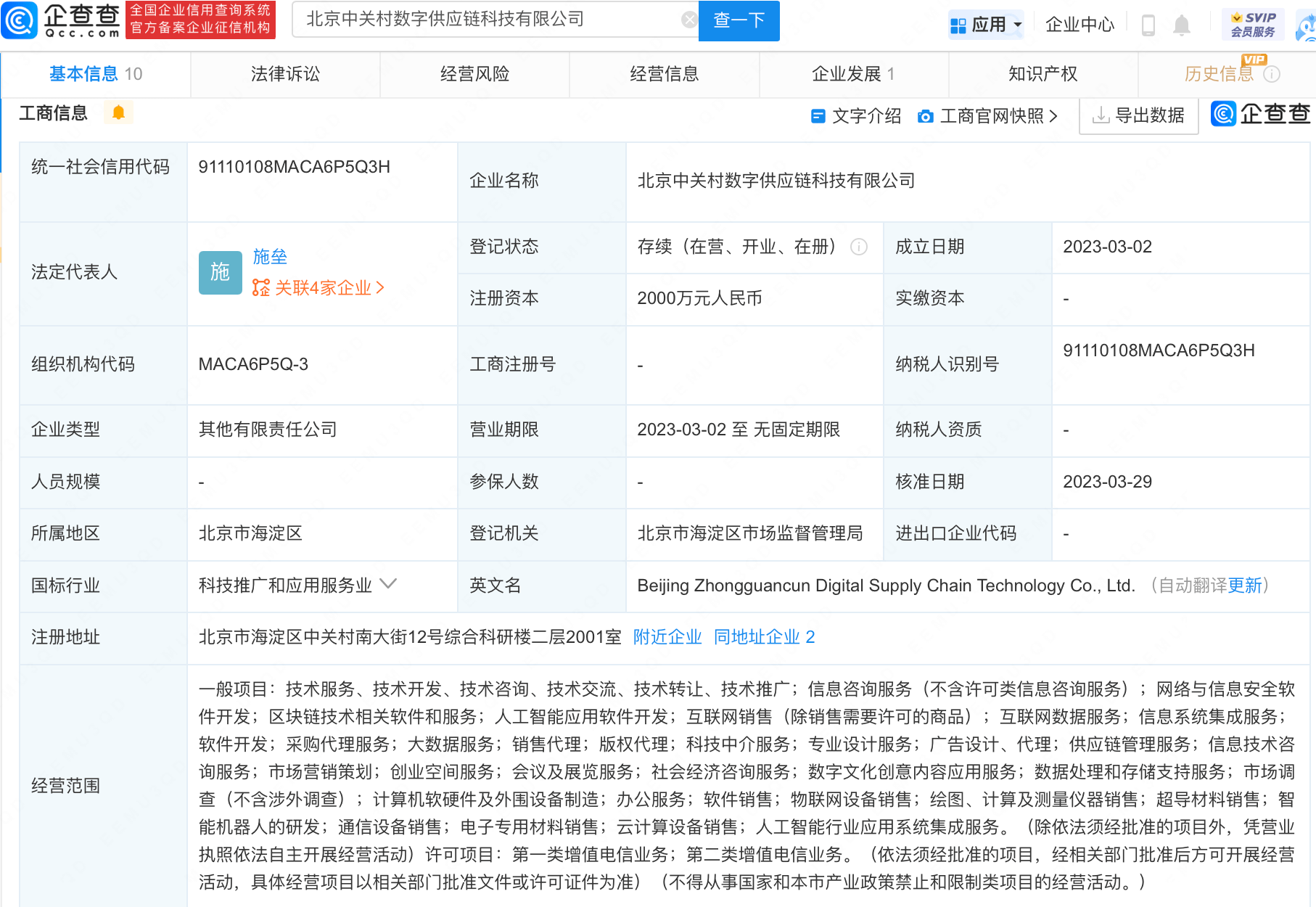This screenshot has height=907, width=1316.
Task: Click the SVIP member service badge
Action: tap(1253, 25)
